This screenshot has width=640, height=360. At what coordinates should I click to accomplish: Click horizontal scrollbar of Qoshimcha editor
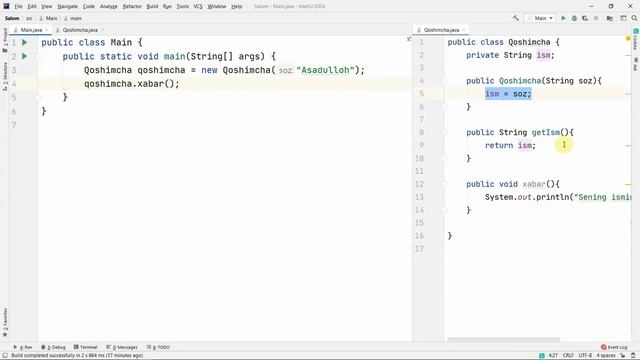tap(503, 339)
